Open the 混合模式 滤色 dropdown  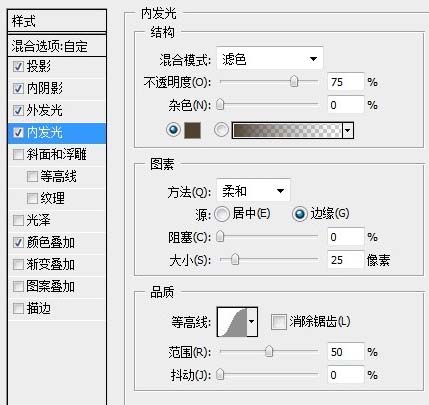[270, 59]
